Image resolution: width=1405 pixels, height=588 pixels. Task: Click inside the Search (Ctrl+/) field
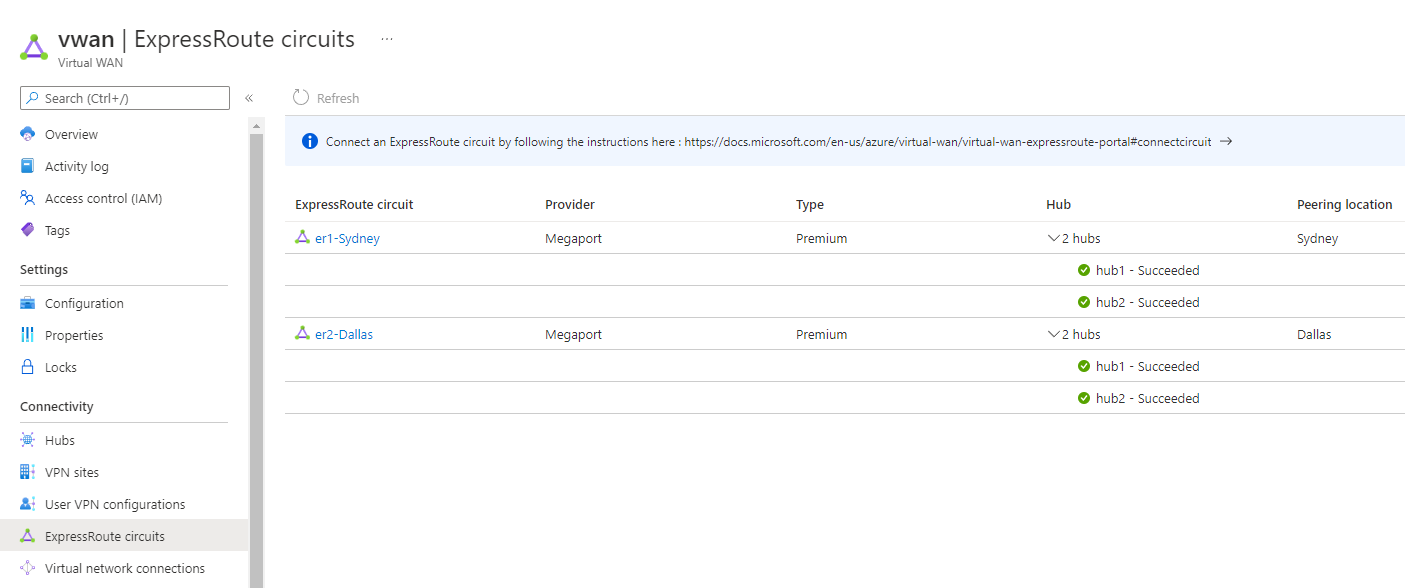click(x=124, y=97)
